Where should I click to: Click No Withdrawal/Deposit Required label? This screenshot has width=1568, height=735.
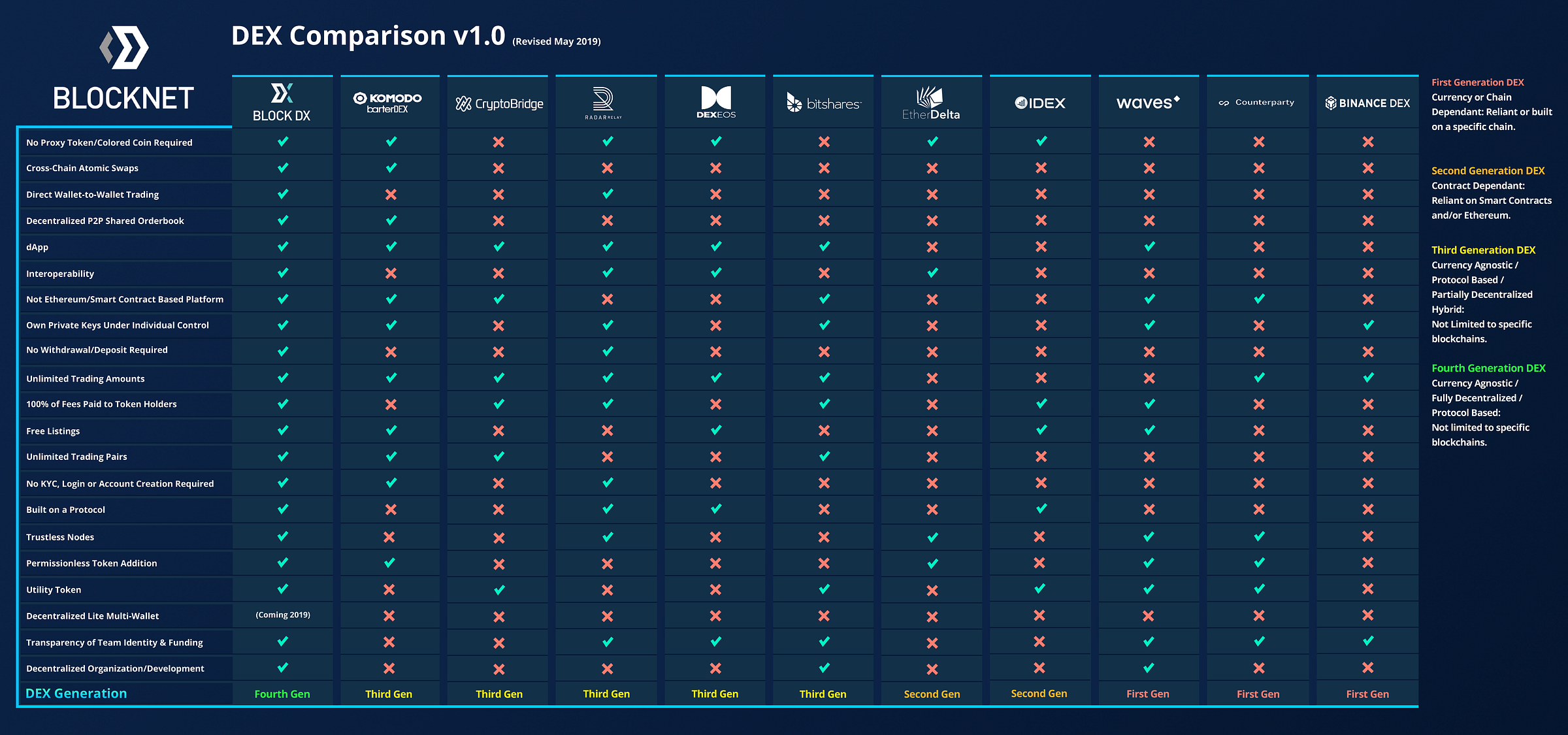click(x=97, y=350)
